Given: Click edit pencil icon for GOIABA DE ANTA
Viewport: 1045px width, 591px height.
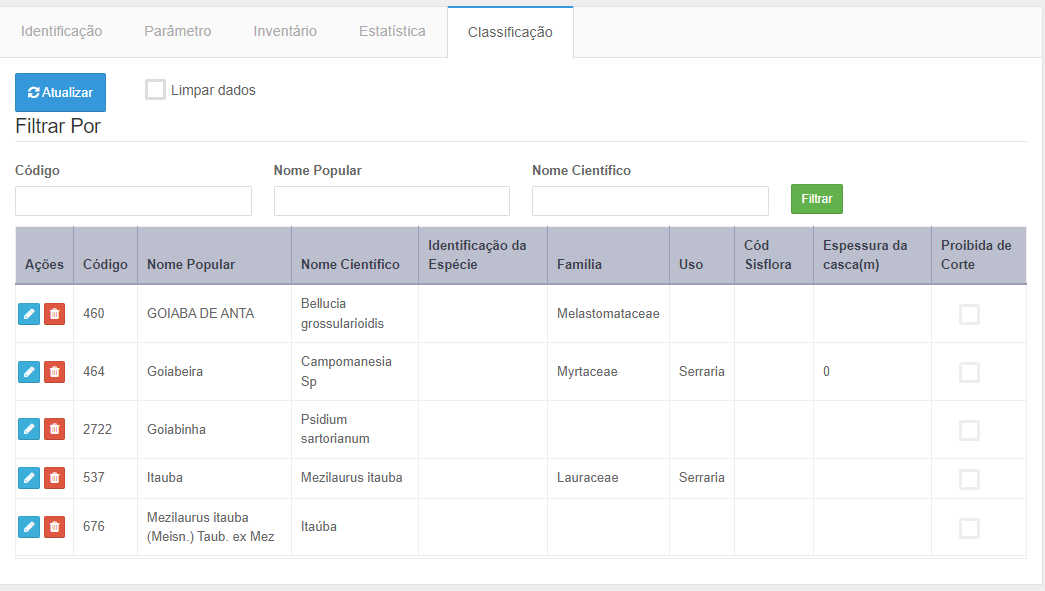Looking at the screenshot, I should pyautogui.click(x=29, y=314).
